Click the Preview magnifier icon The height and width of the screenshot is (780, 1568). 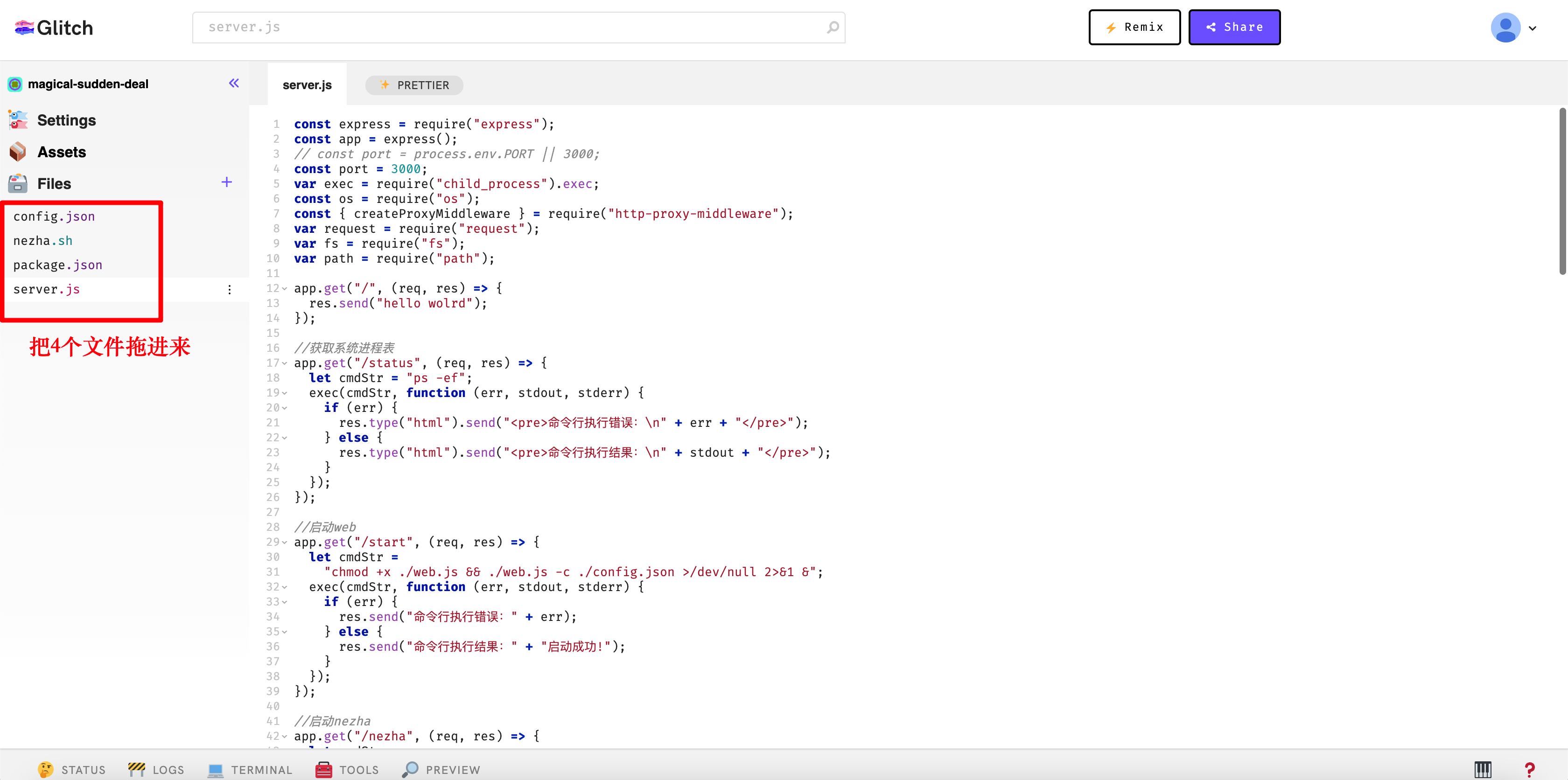coord(410,769)
